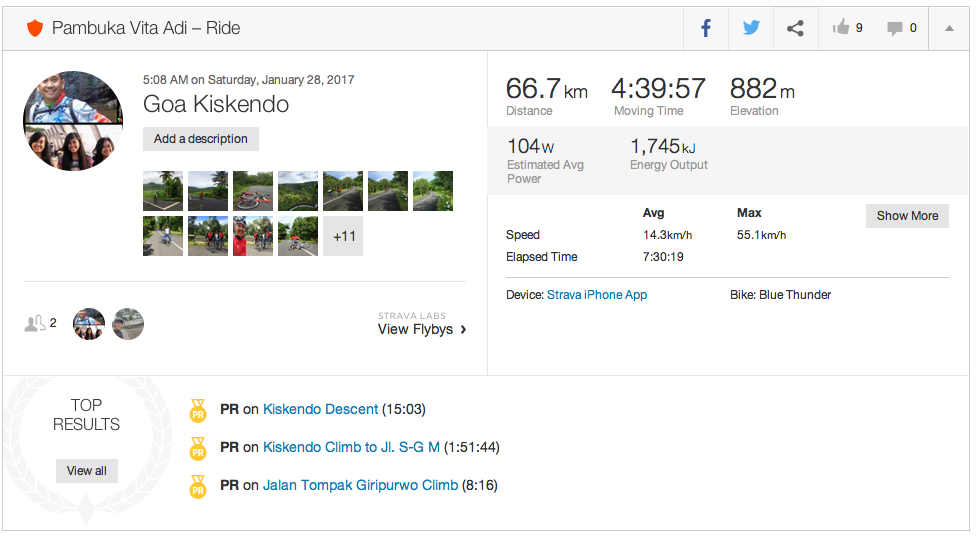
Task: Collapse the header with up arrow
Action: coord(948,28)
